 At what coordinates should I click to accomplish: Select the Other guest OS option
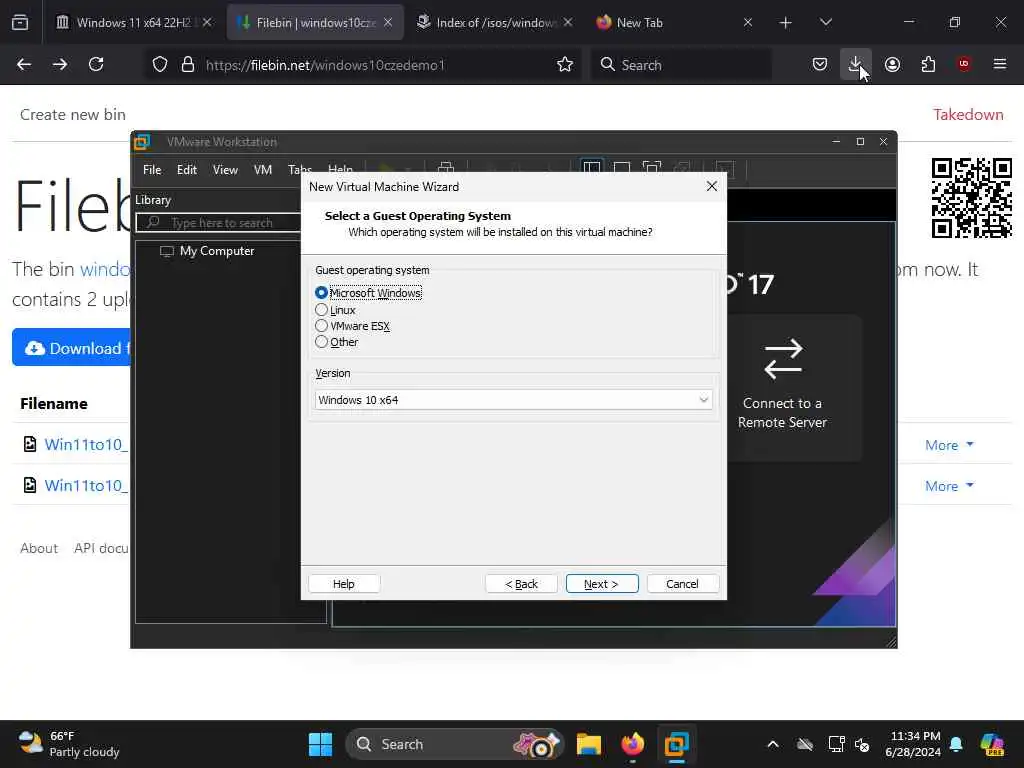click(x=321, y=342)
